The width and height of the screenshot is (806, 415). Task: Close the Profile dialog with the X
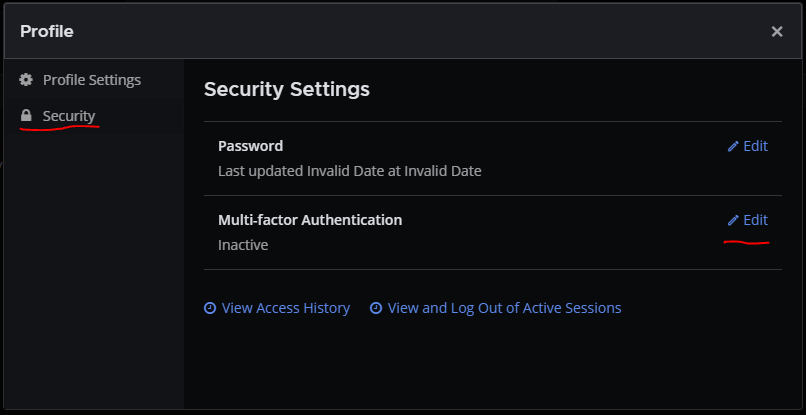(777, 31)
